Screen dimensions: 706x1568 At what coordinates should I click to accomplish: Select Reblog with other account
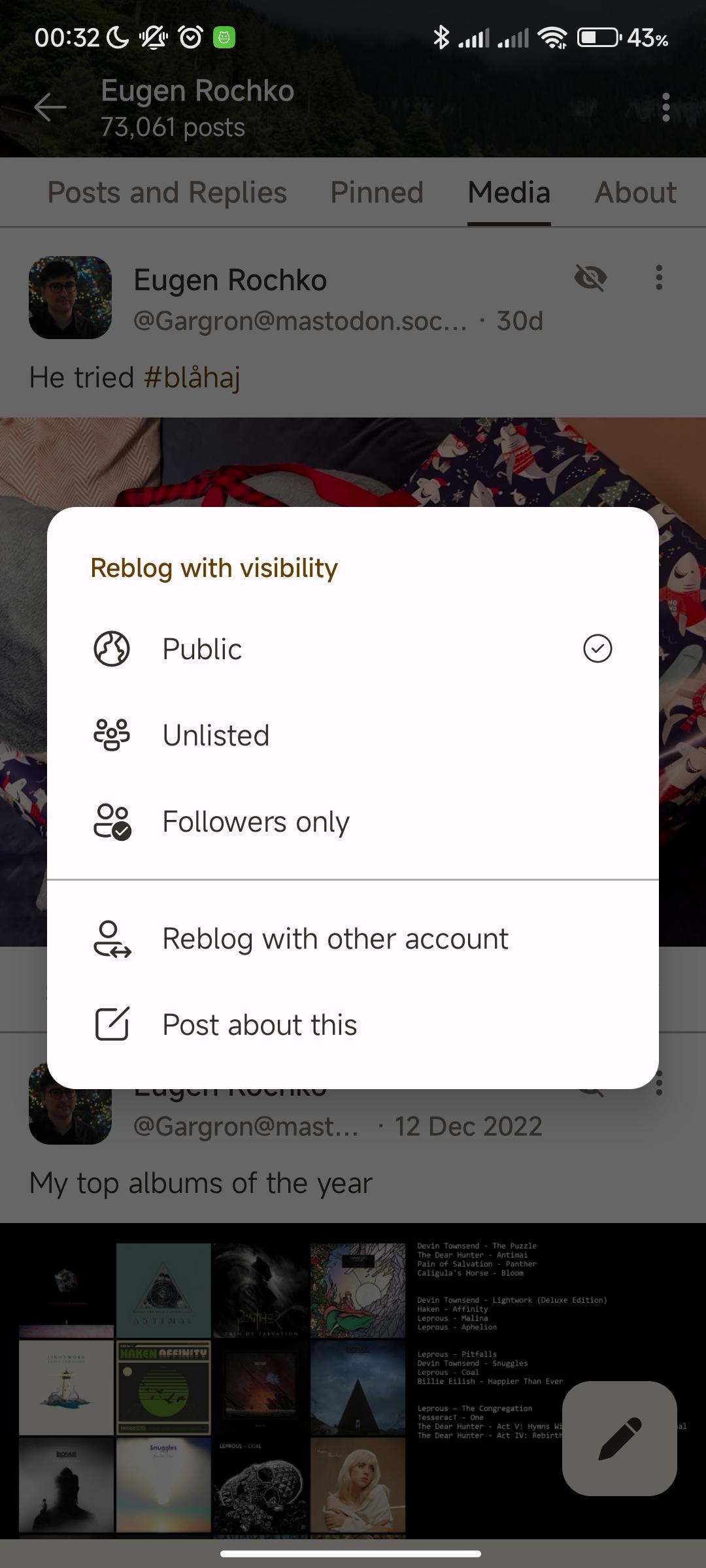pos(353,939)
